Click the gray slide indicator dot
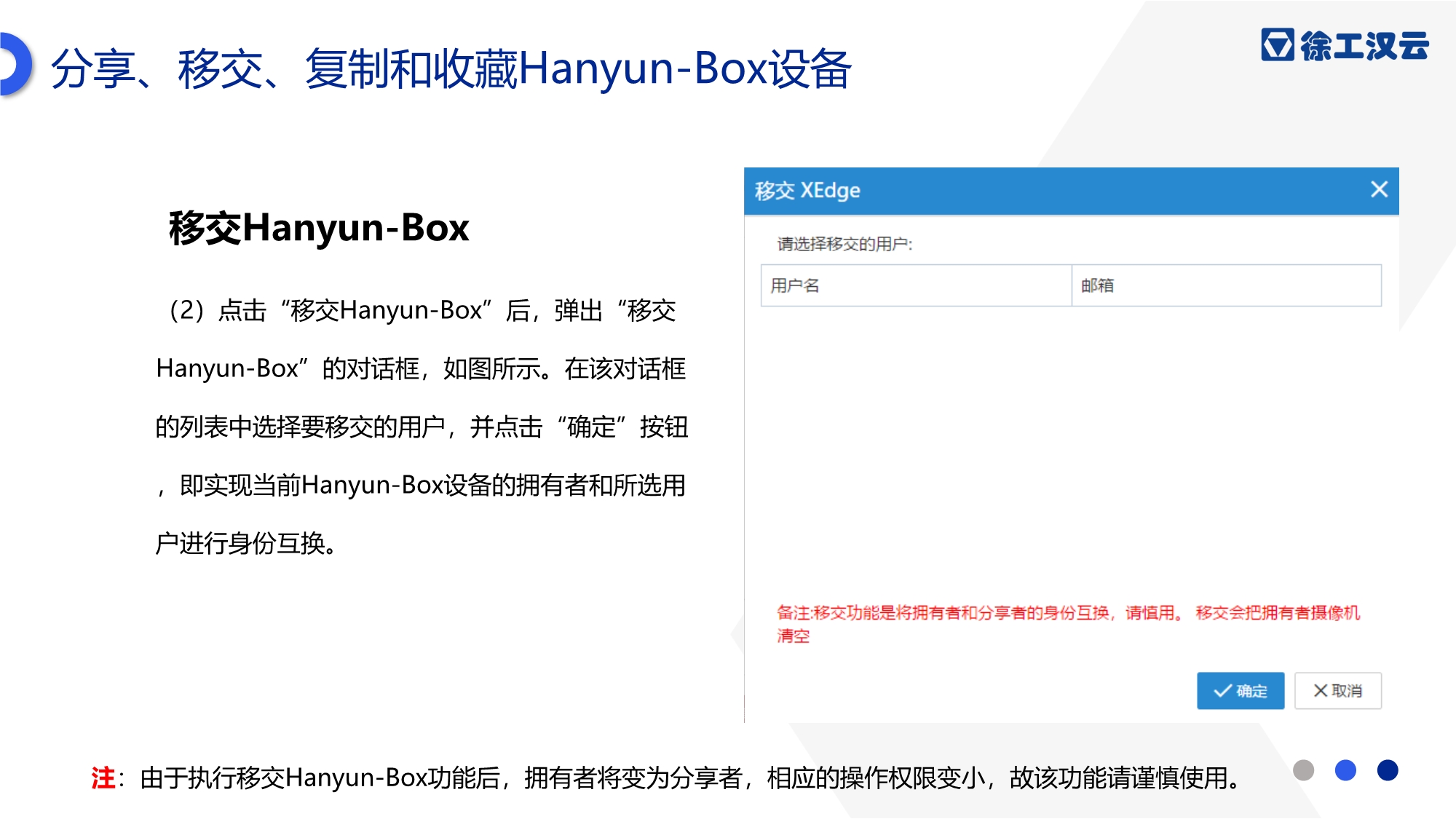The height and width of the screenshot is (819, 1456). tap(1303, 770)
